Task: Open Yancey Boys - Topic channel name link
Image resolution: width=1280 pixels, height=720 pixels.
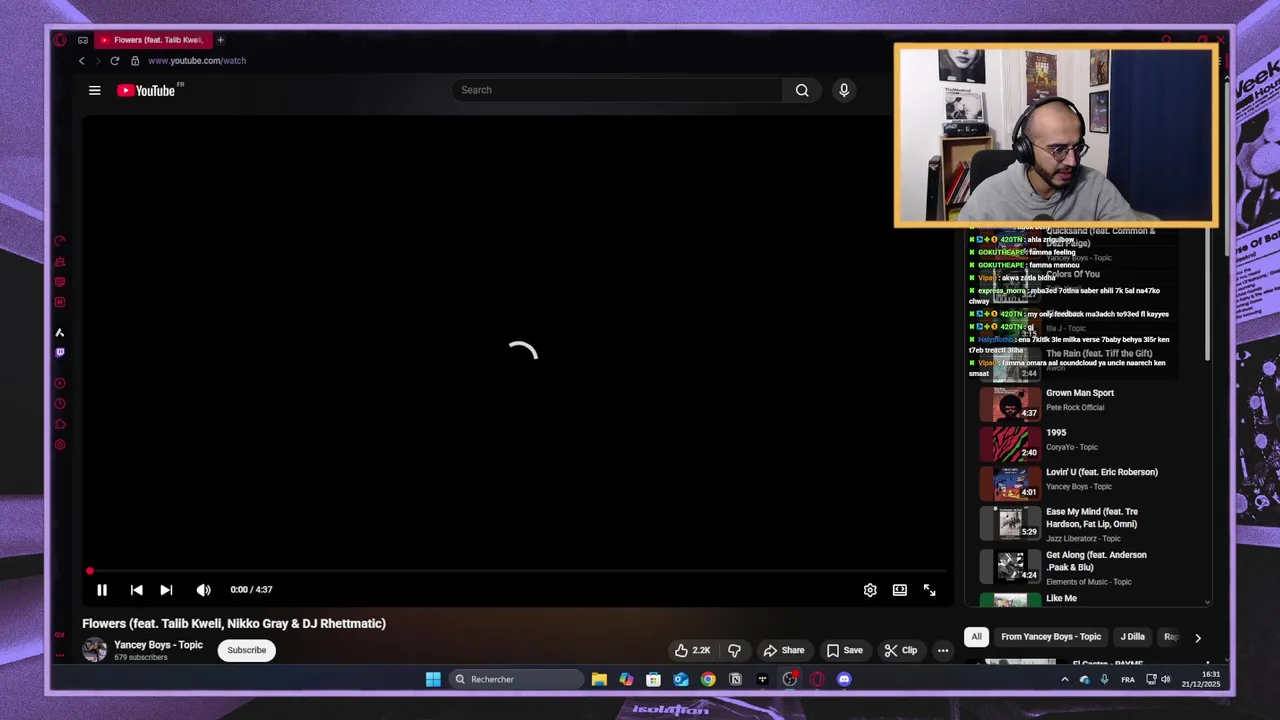Action: pos(158,645)
